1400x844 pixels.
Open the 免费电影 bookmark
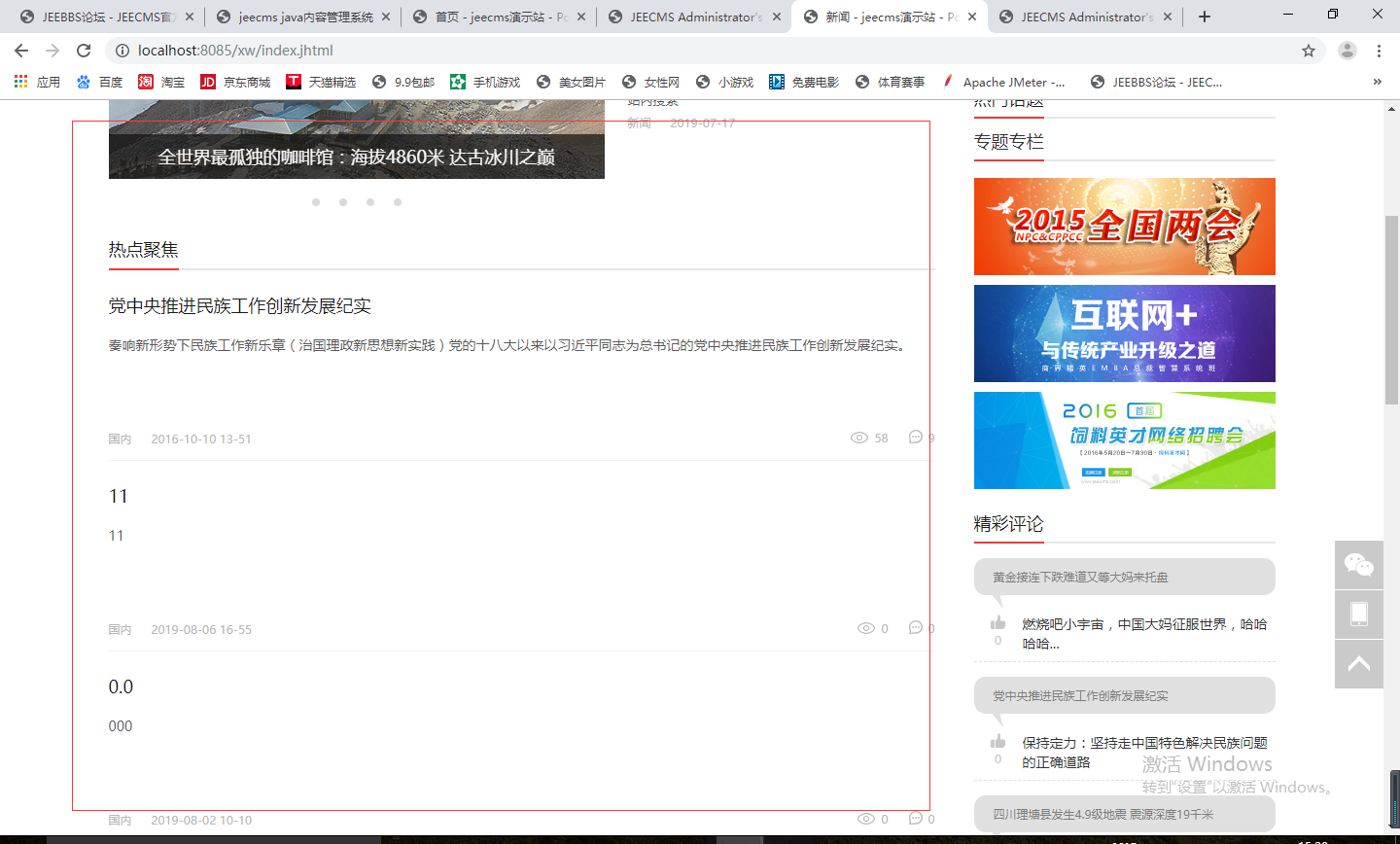click(804, 82)
